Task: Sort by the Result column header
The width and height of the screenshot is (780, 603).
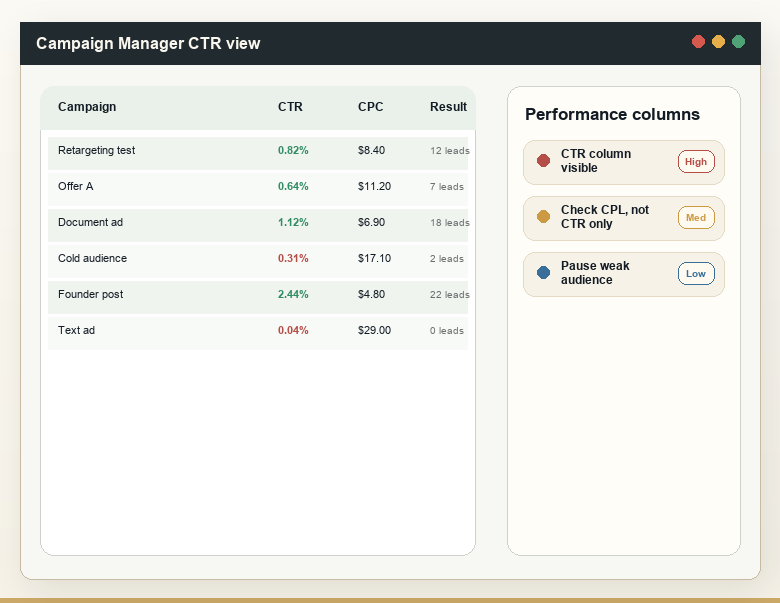Action: 448,107
